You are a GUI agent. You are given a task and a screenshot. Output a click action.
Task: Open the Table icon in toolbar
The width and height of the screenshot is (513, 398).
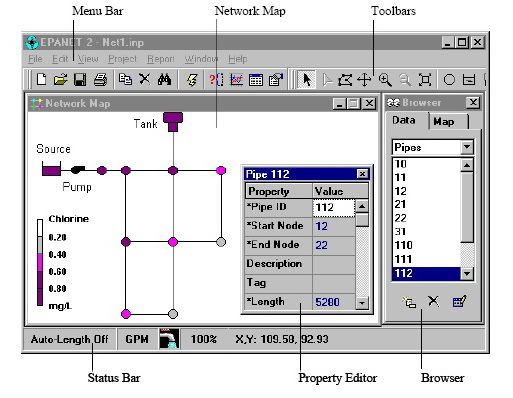pyautogui.click(x=256, y=80)
